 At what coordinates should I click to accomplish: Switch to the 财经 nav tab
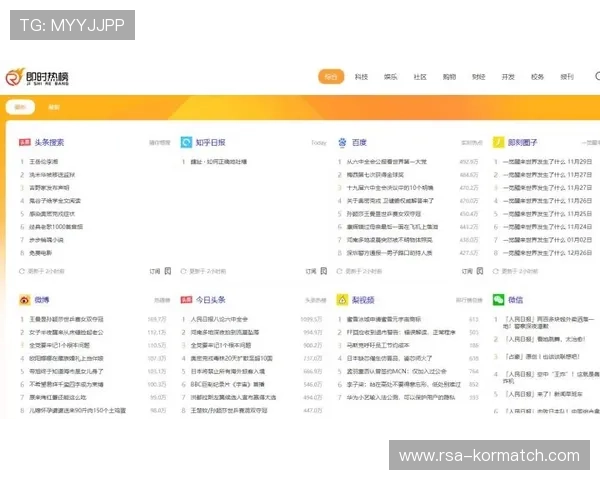click(x=479, y=77)
